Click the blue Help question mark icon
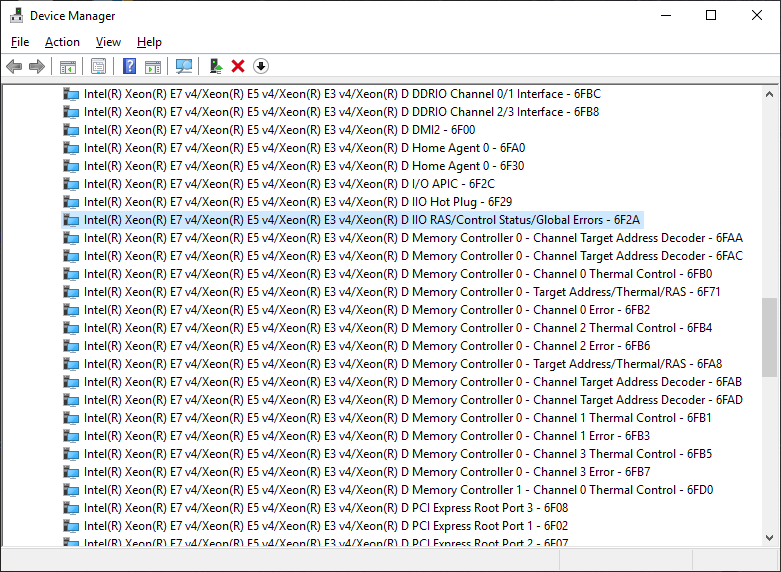 pos(130,66)
